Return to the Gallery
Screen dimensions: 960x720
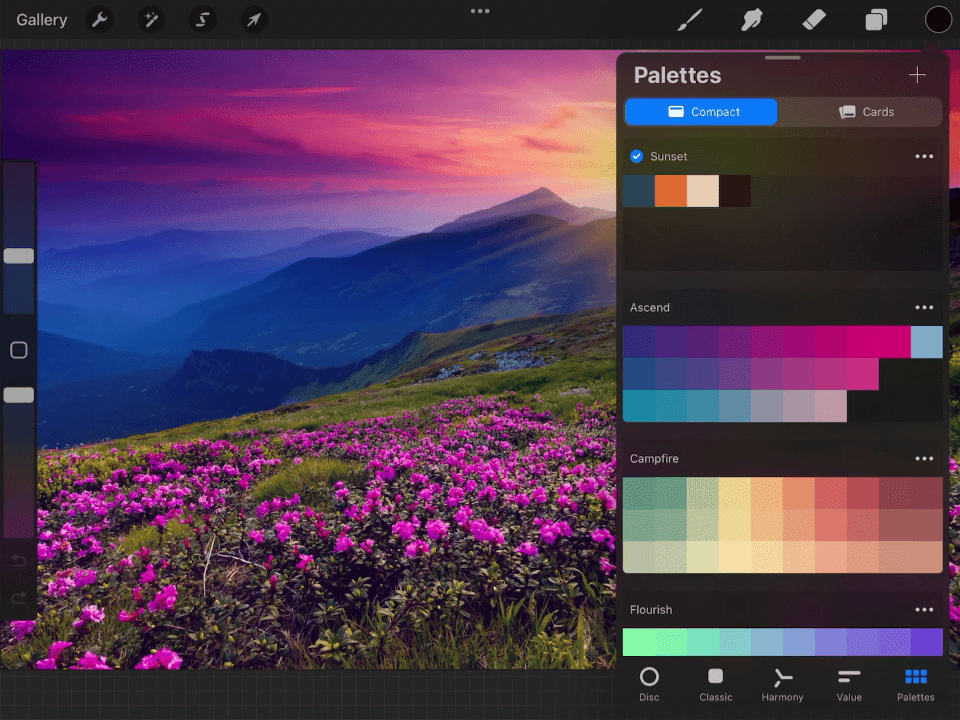point(42,20)
